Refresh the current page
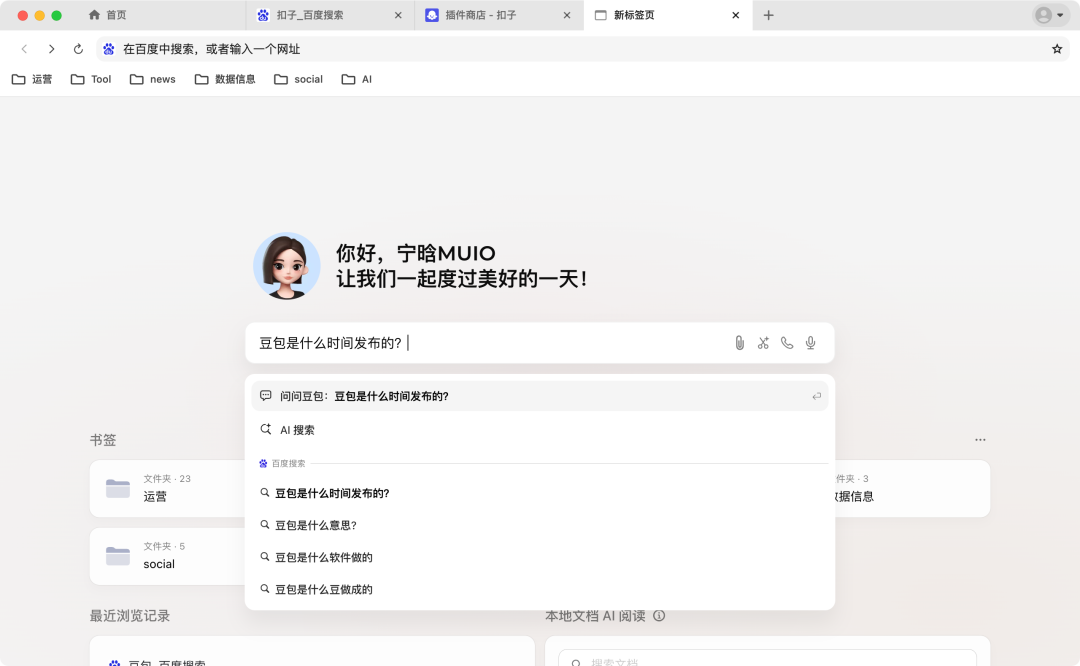Viewport: 1080px width, 666px height. 79,48
